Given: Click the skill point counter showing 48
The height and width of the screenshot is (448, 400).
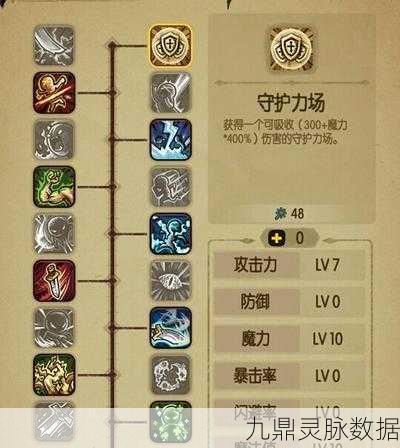Looking at the screenshot, I should [x=289, y=214].
